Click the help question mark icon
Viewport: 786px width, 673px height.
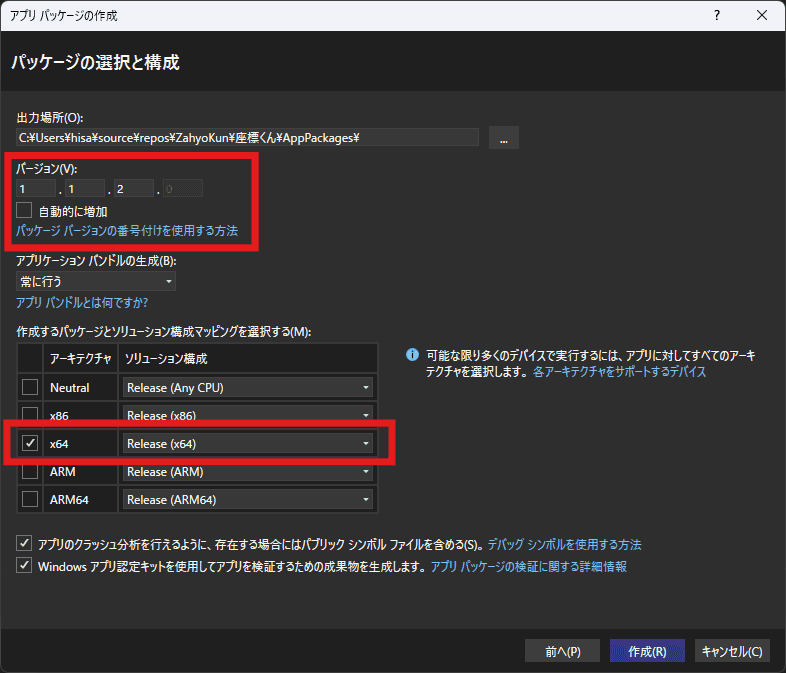717,15
